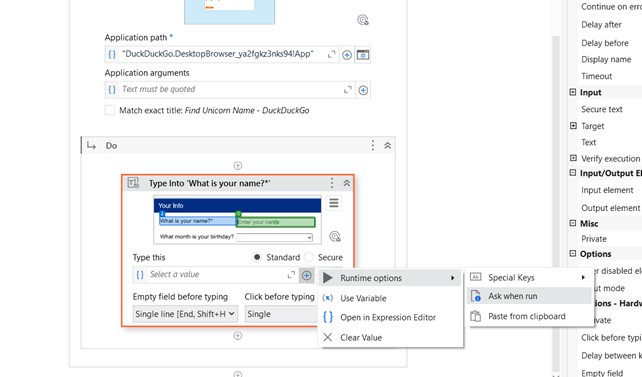This screenshot has width=642, height=377.
Task: Choose Use Variable from the menu
Action: pos(390,298)
